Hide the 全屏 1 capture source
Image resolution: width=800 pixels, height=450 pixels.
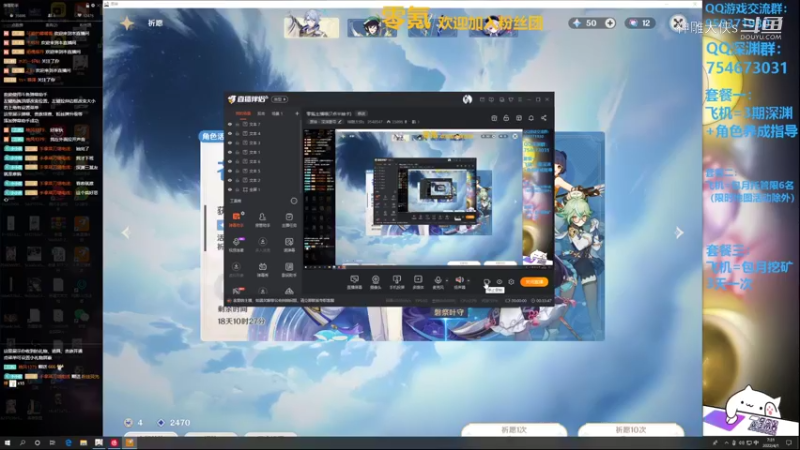coord(230,189)
